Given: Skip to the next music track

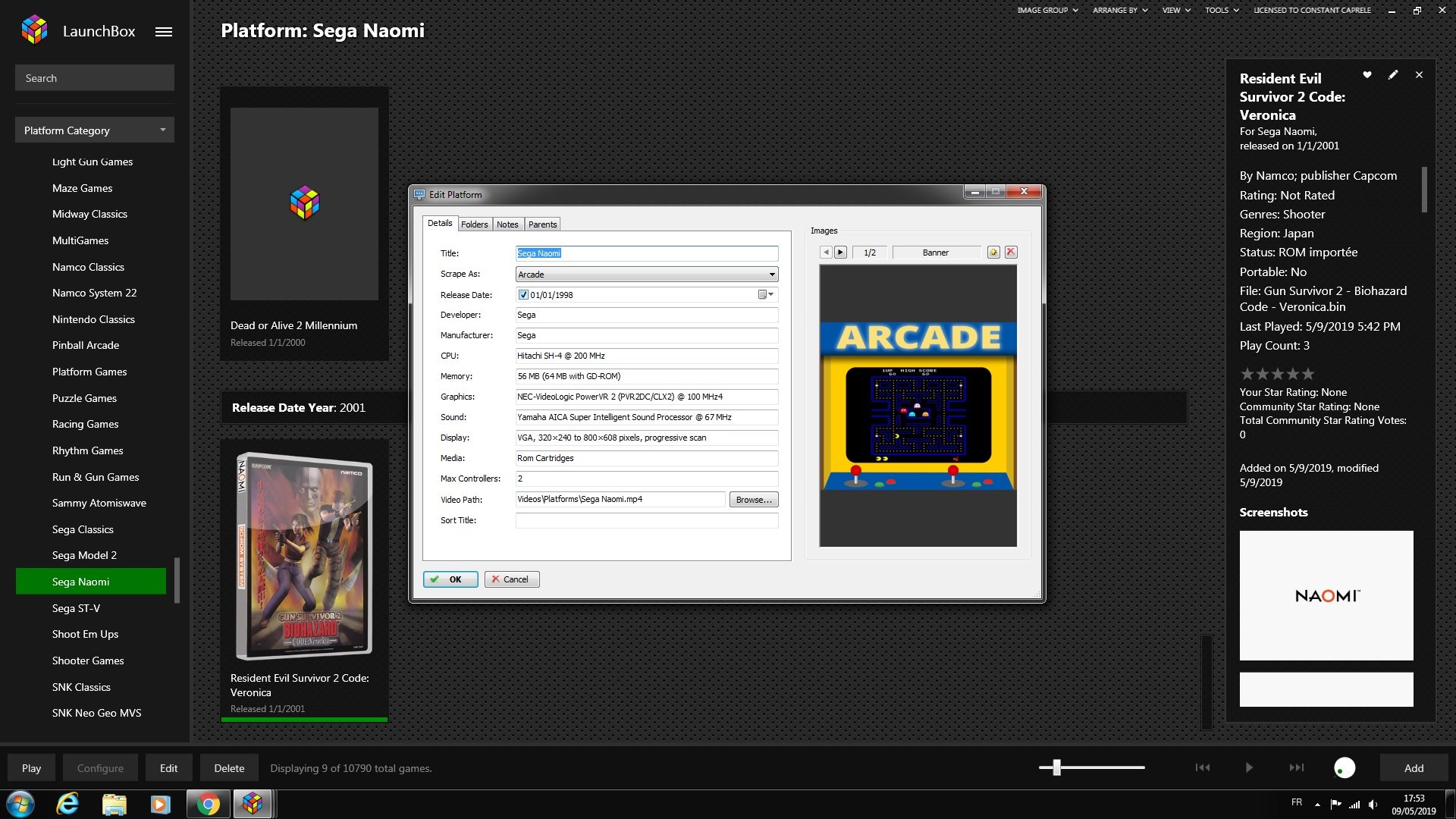Looking at the screenshot, I should click(1297, 767).
